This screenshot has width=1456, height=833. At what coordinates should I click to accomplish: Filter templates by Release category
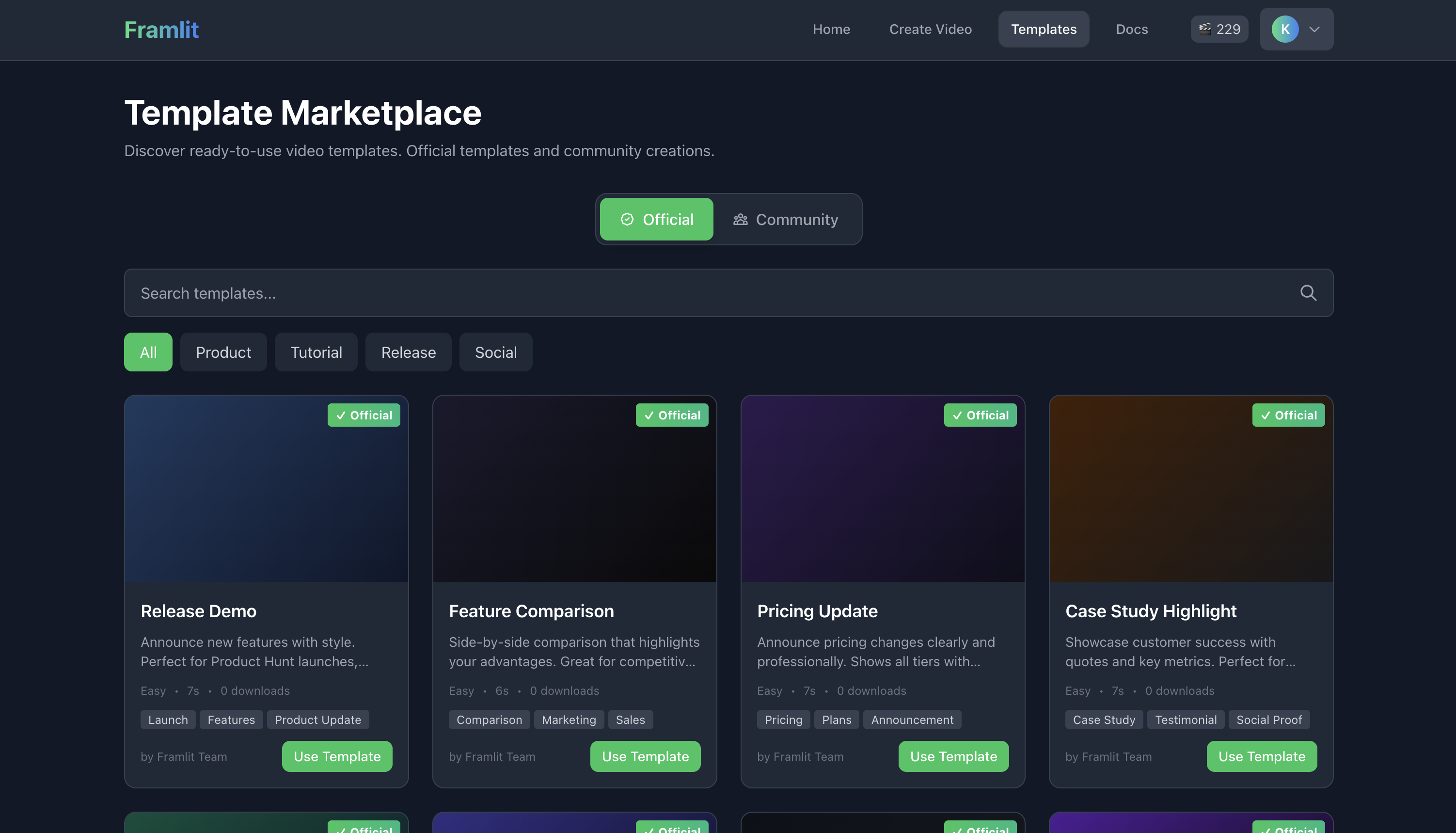tap(408, 352)
